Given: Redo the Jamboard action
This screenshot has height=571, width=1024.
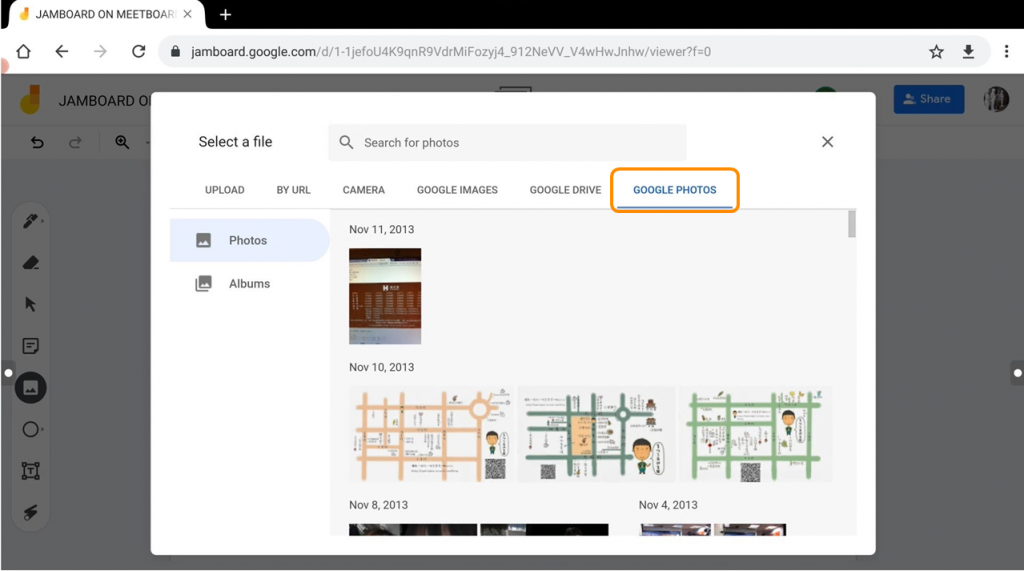Looking at the screenshot, I should 75,142.
